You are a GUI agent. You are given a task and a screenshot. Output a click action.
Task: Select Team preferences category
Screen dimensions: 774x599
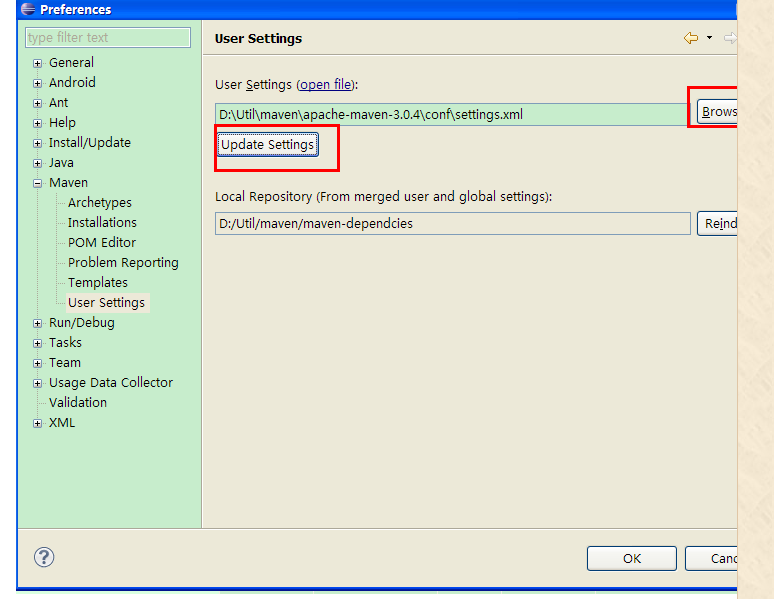point(65,362)
